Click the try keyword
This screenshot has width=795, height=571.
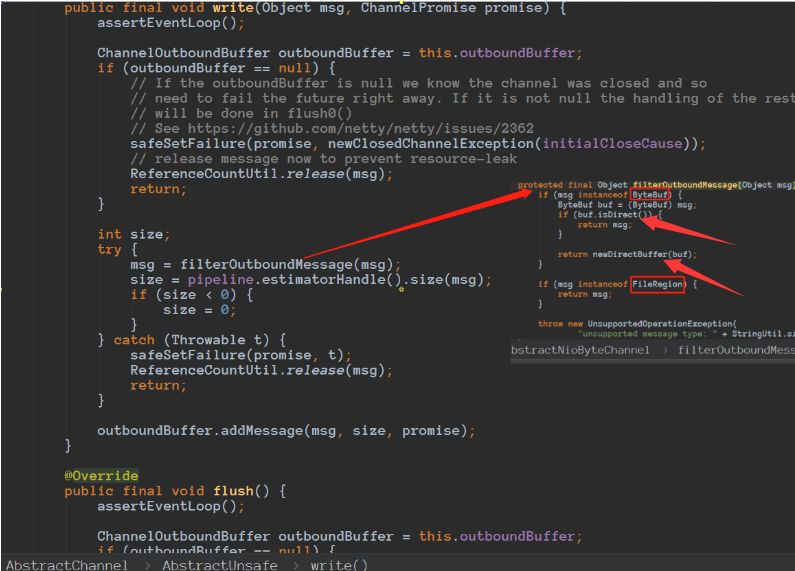pyautogui.click(x=110, y=249)
